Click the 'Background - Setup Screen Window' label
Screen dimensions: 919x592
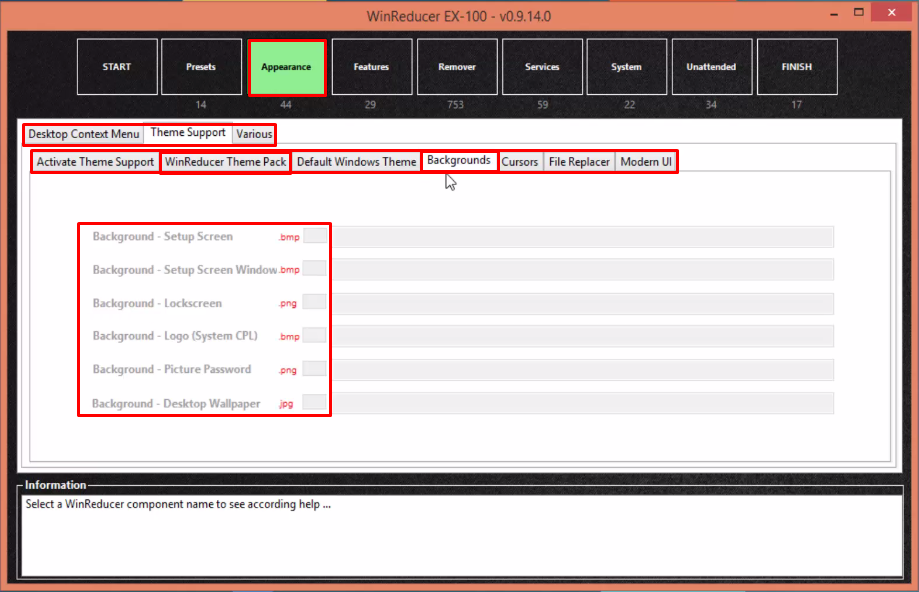[185, 270]
